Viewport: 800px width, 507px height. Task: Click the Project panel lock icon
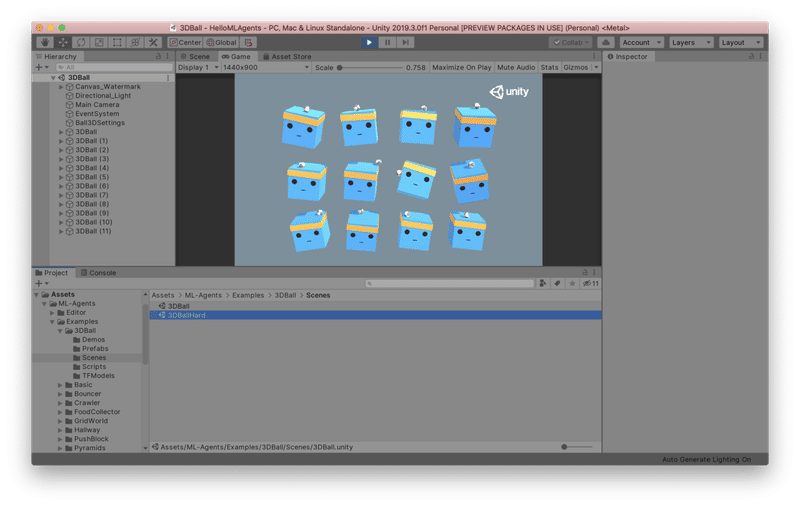(585, 272)
